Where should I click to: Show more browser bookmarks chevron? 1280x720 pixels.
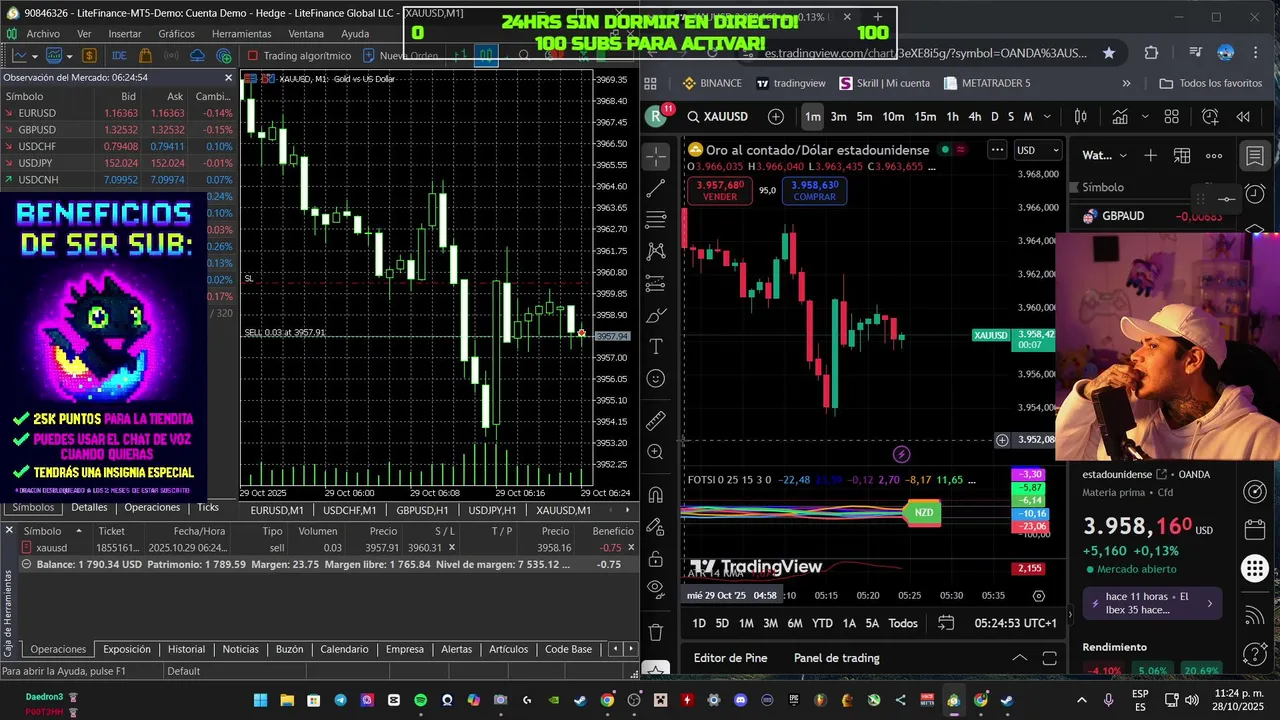click(1126, 83)
